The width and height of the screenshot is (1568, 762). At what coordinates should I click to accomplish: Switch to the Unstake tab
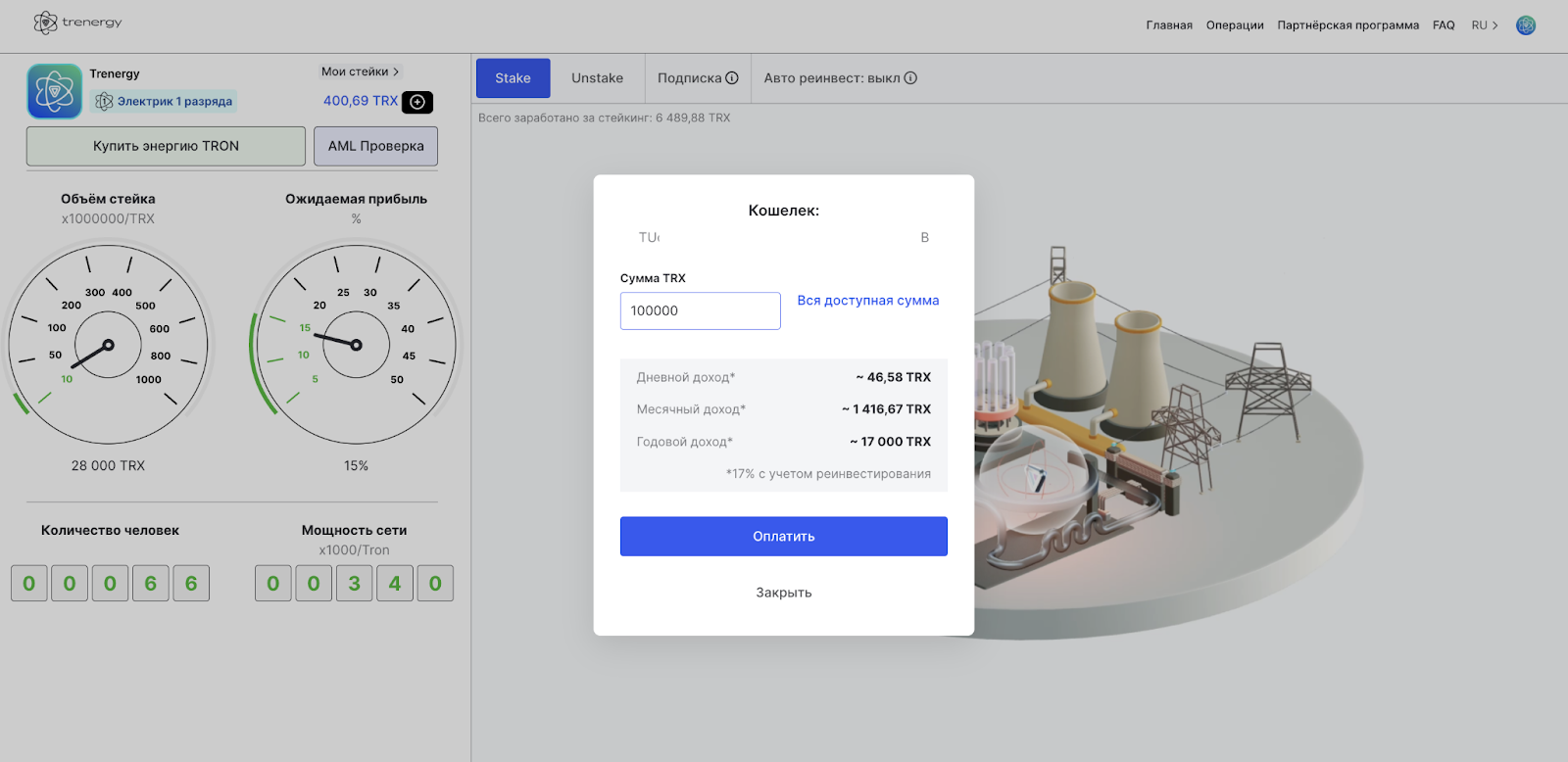point(597,78)
